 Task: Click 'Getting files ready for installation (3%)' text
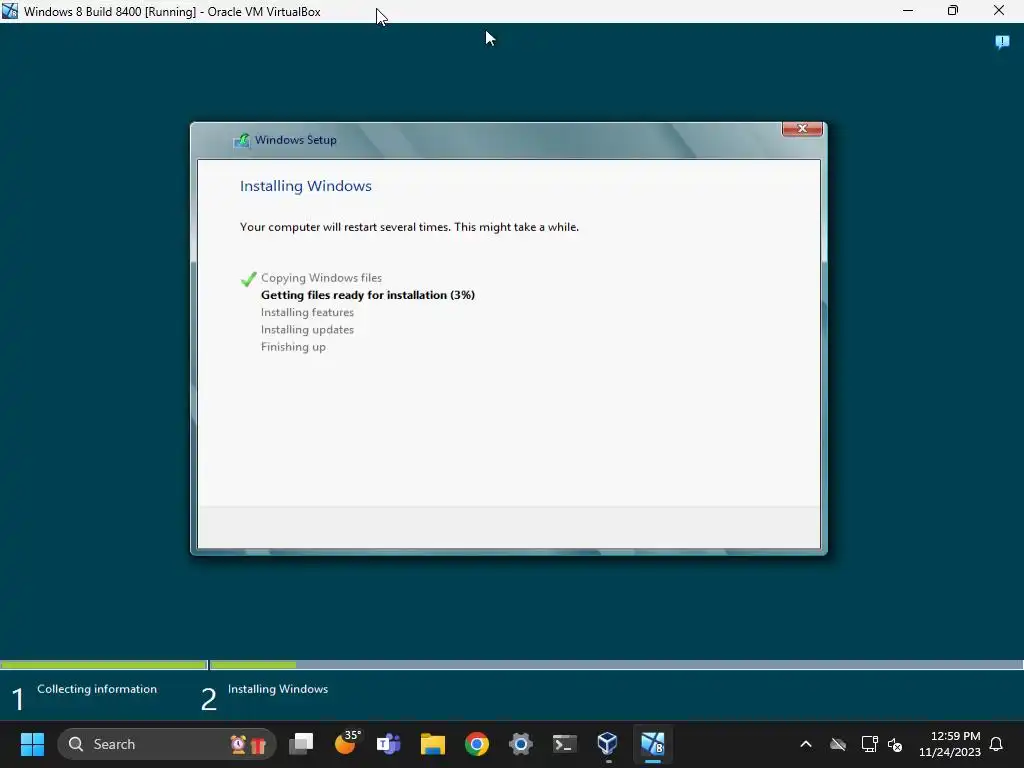pos(368,295)
